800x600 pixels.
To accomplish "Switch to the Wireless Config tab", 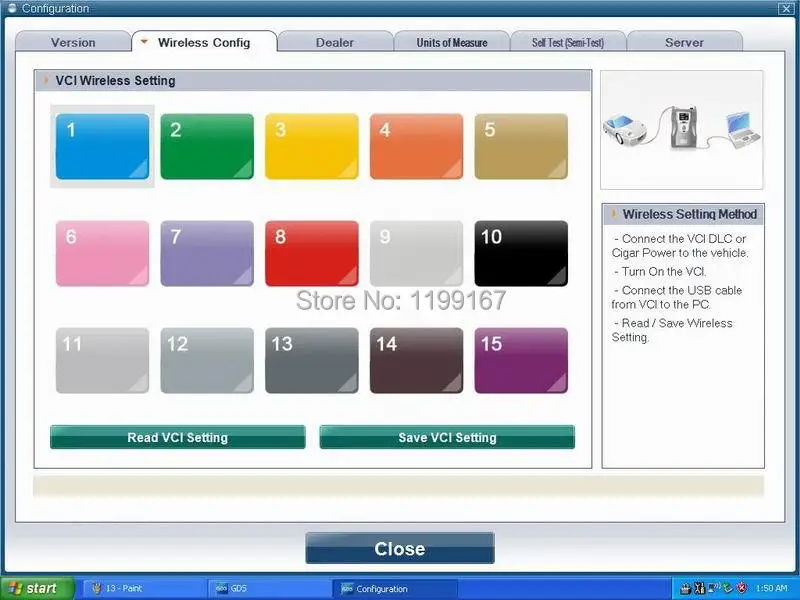I will [x=204, y=42].
